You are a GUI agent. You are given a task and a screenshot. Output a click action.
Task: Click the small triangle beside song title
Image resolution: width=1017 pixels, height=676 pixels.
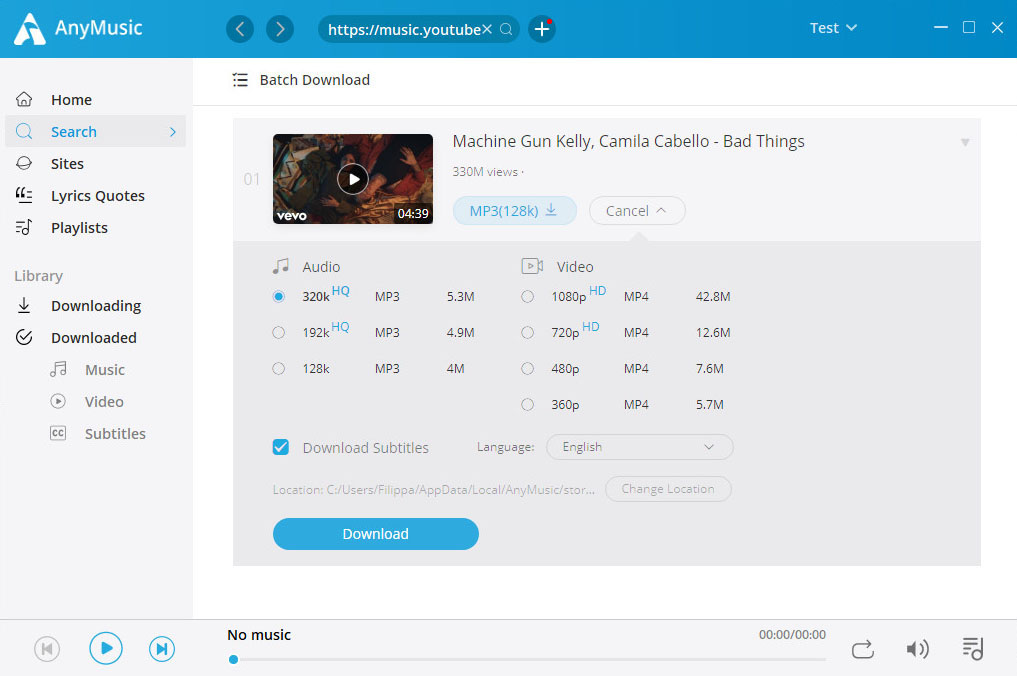965,142
